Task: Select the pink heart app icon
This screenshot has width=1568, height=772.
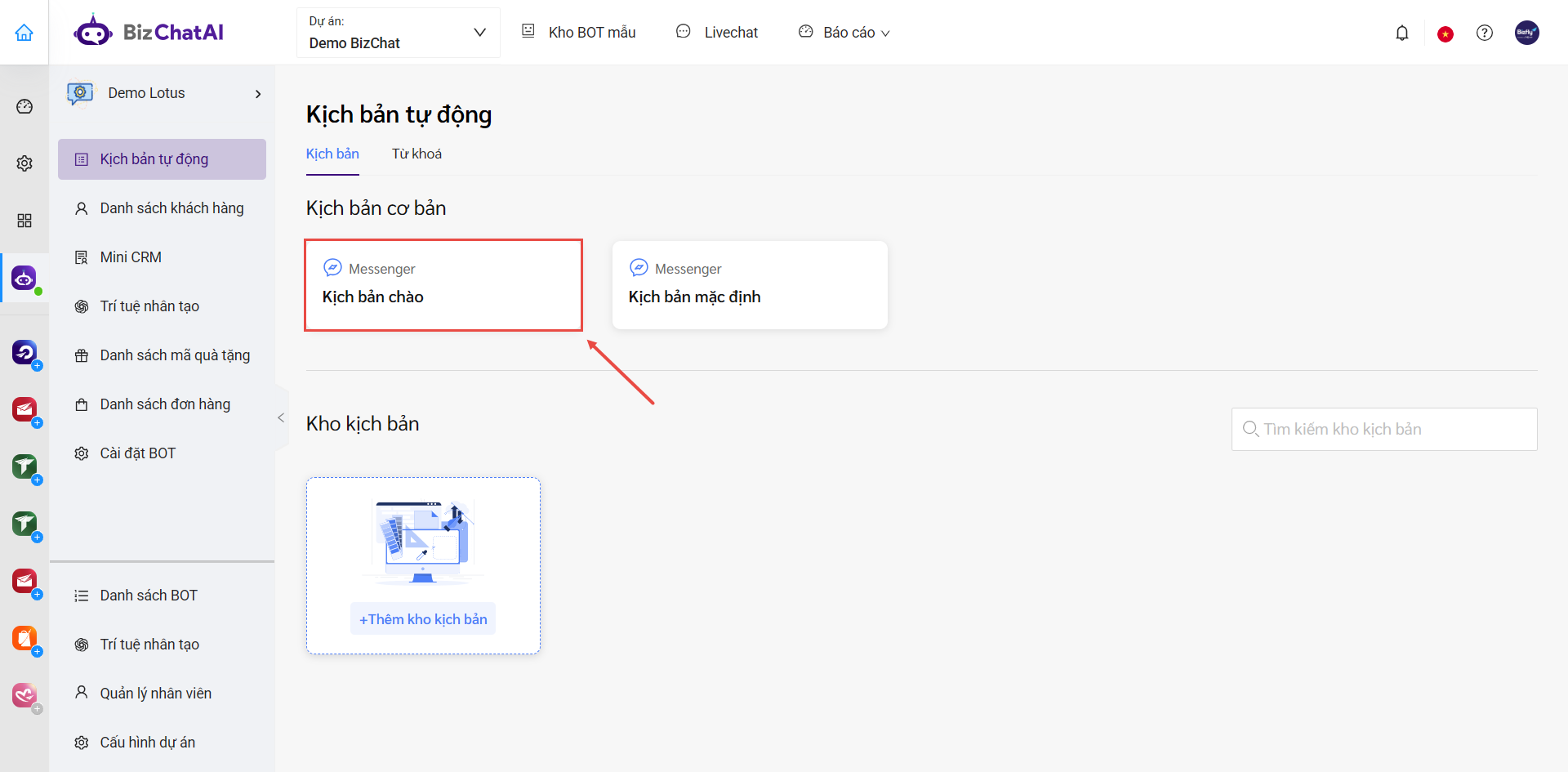Action: 24,695
